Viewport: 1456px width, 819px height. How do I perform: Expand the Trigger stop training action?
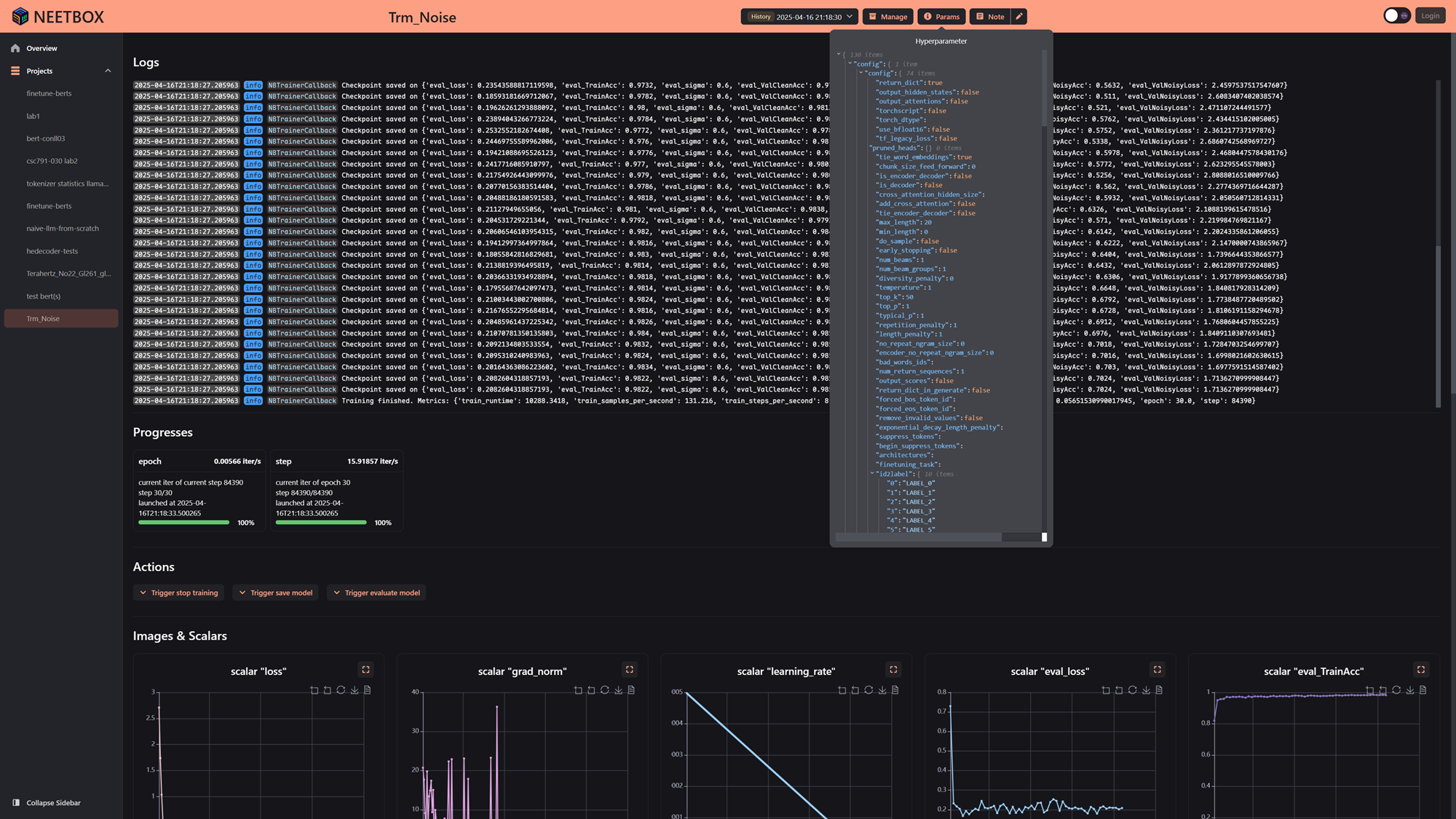point(178,593)
